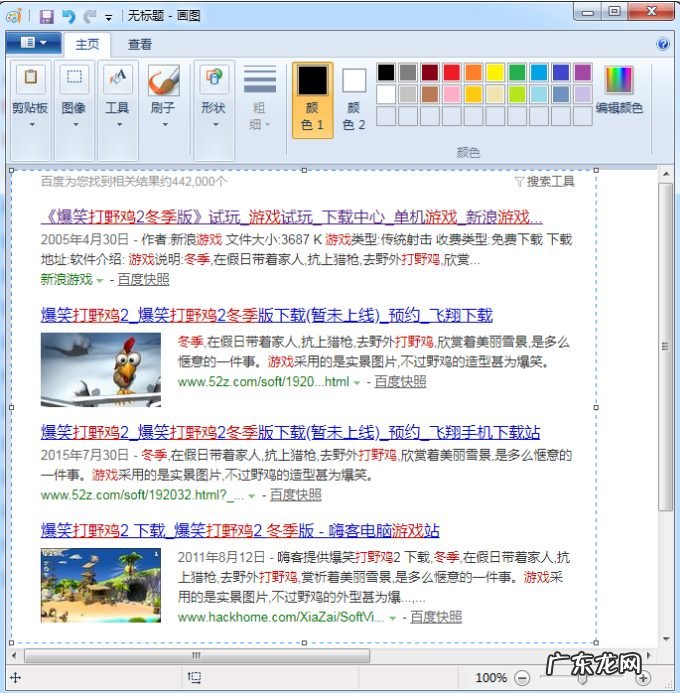
Task: Pick the indigo blue swatch in top row
Action: [561, 72]
